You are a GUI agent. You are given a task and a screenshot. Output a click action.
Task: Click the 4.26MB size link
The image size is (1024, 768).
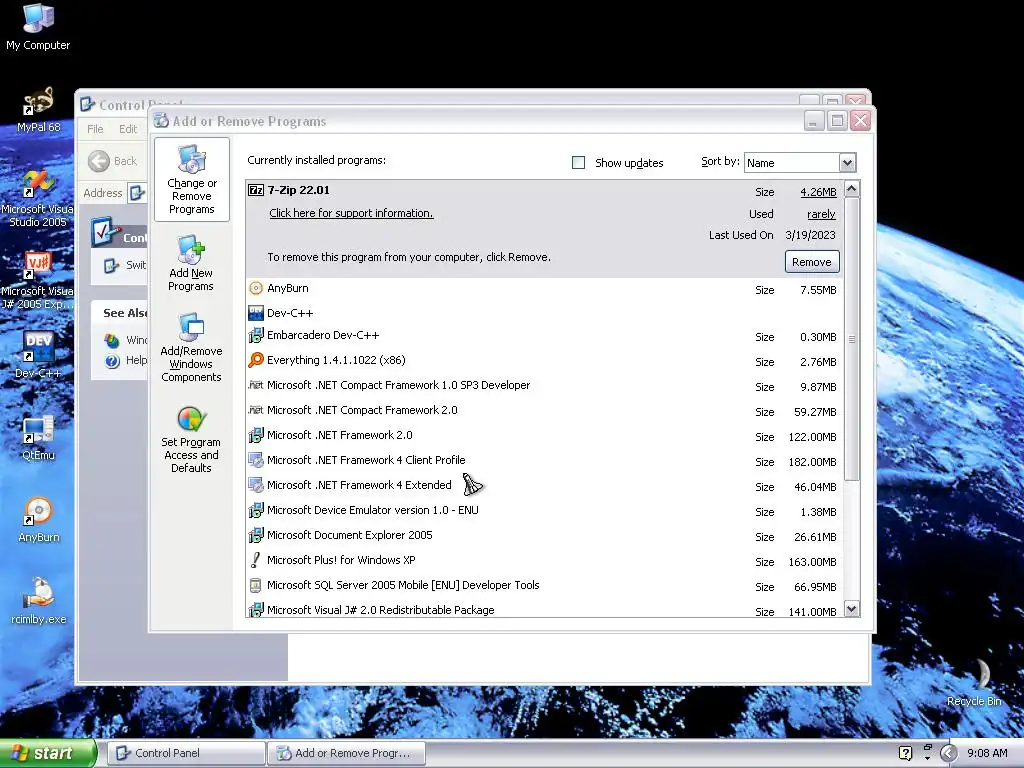coord(818,192)
